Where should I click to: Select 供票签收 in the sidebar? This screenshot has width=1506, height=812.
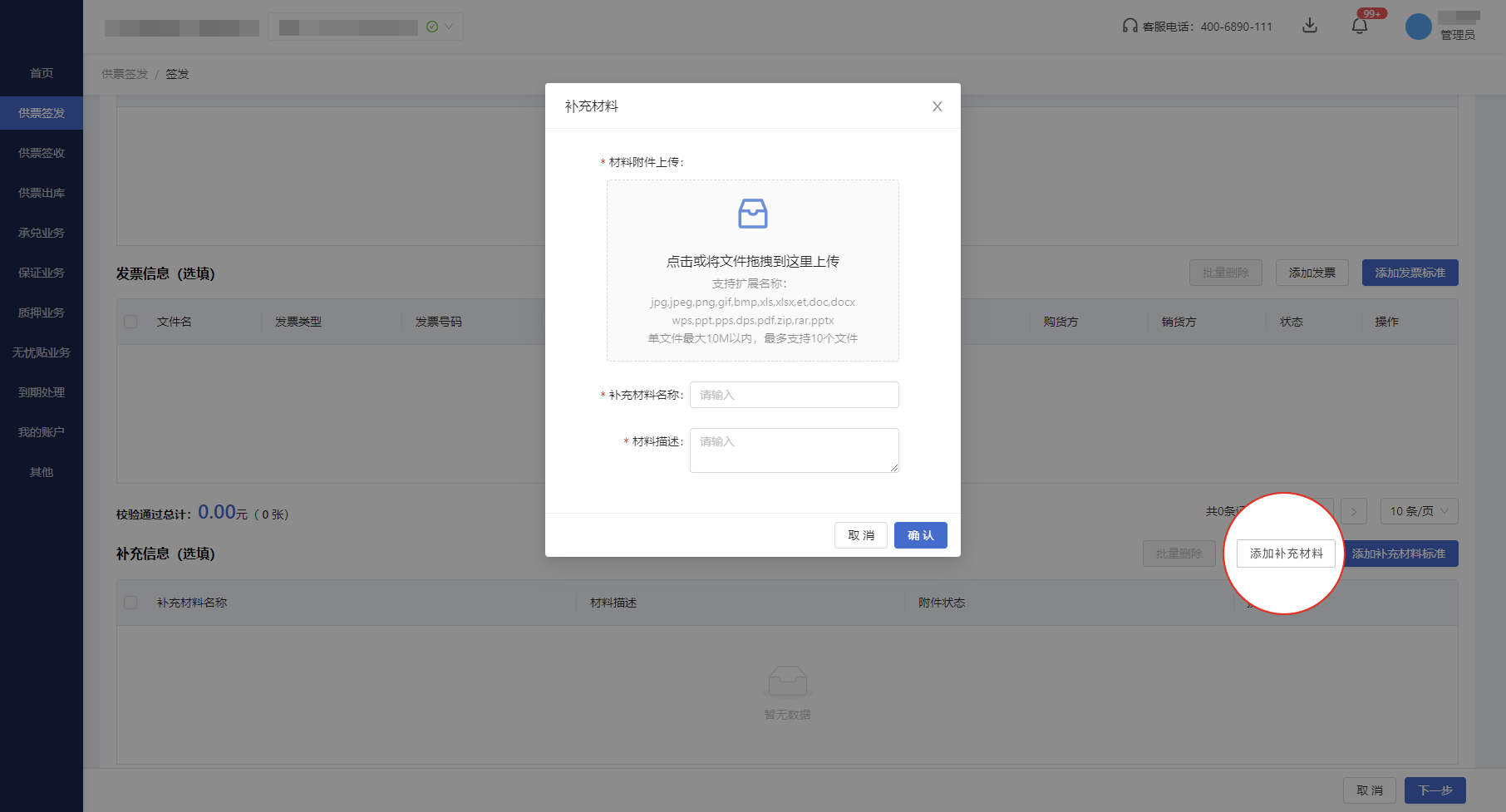[41, 153]
